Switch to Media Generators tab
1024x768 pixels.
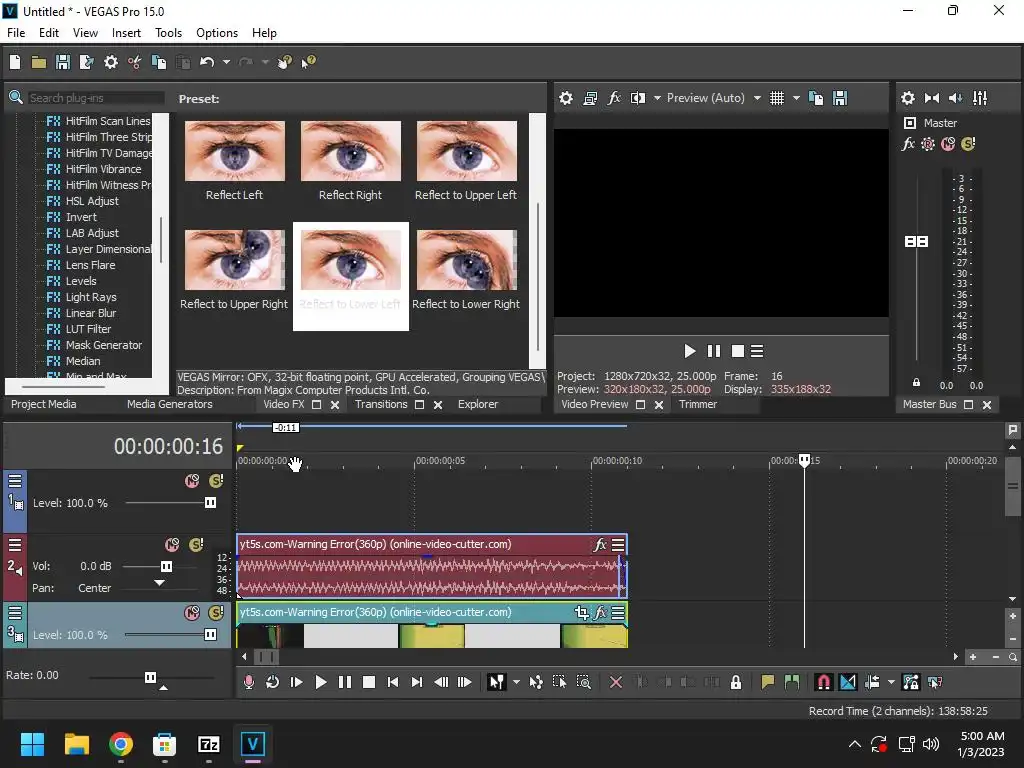(x=170, y=404)
